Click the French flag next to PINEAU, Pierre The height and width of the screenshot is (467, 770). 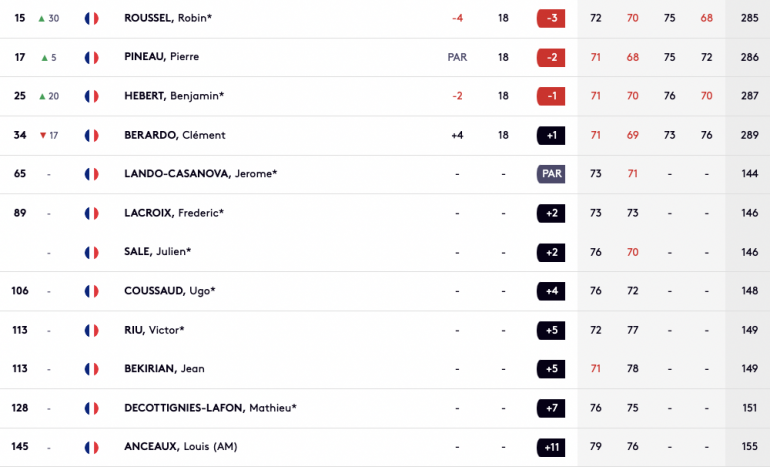pyautogui.click(x=91, y=57)
